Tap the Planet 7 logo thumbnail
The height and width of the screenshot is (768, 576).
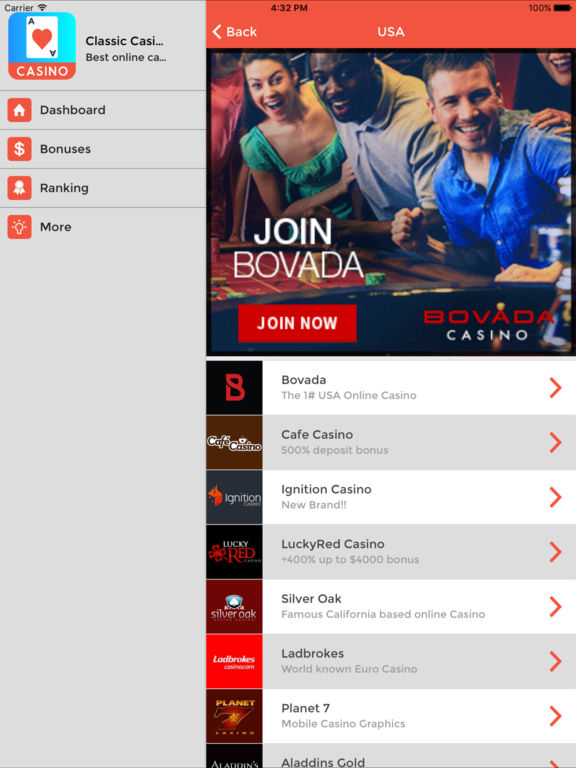pyautogui.click(x=234, y=716)
